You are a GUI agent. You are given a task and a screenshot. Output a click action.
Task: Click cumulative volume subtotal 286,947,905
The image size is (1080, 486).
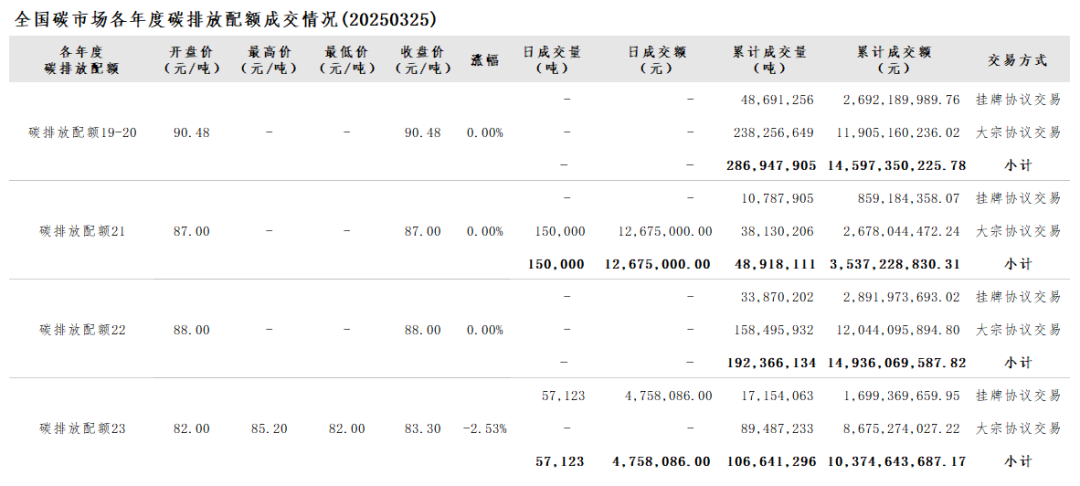tap(770, 165)
